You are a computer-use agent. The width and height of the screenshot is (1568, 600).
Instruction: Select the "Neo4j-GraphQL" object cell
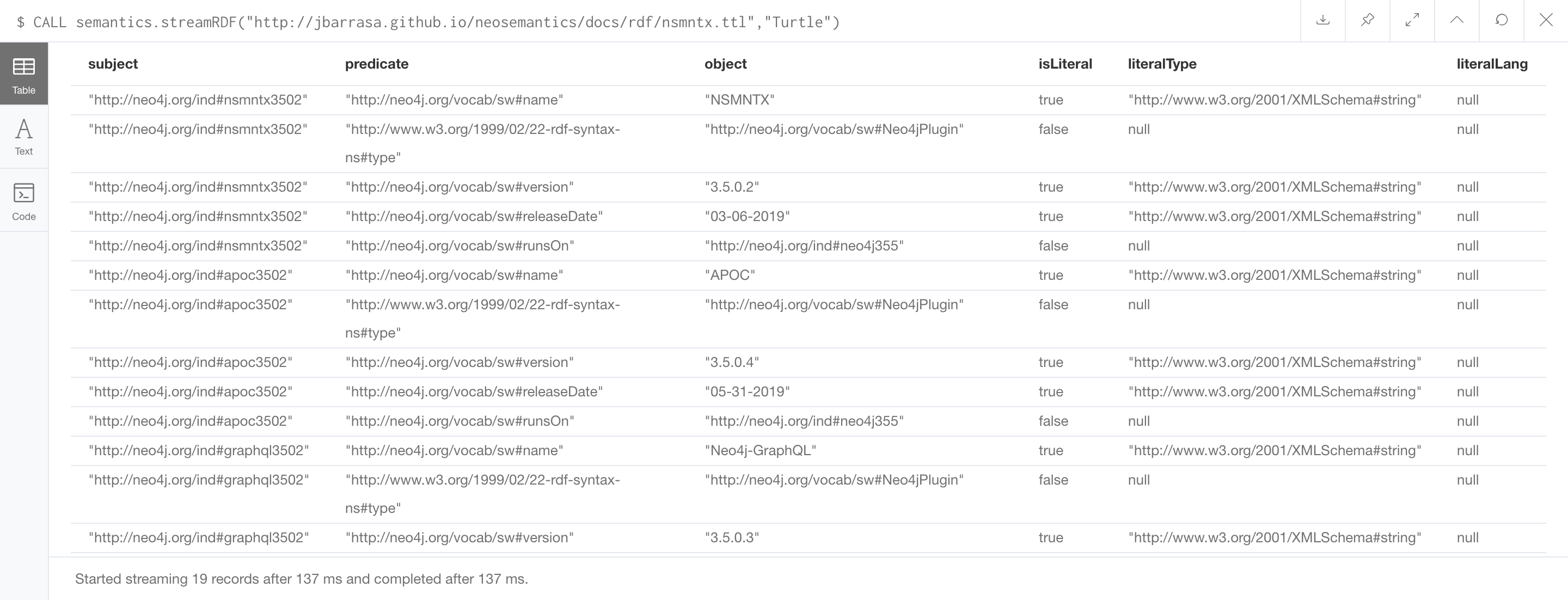tap(759, 450)
